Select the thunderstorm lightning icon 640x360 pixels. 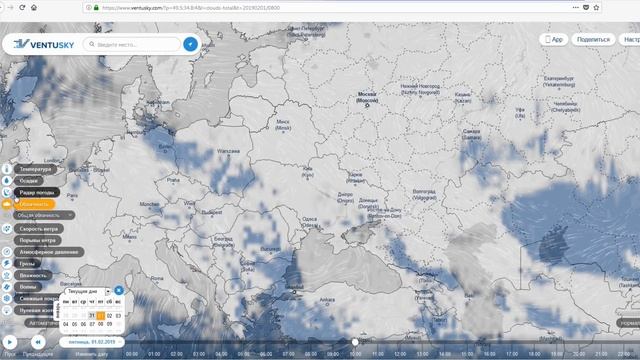(x=7, y=264)
